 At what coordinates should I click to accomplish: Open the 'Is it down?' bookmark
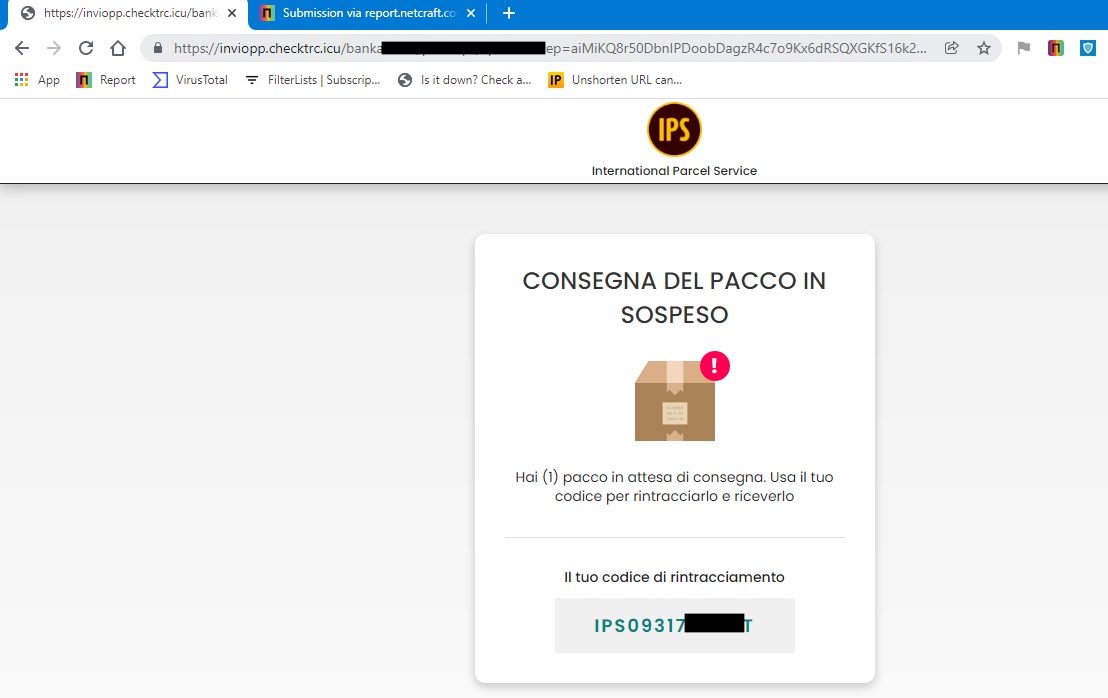(464, 80)
